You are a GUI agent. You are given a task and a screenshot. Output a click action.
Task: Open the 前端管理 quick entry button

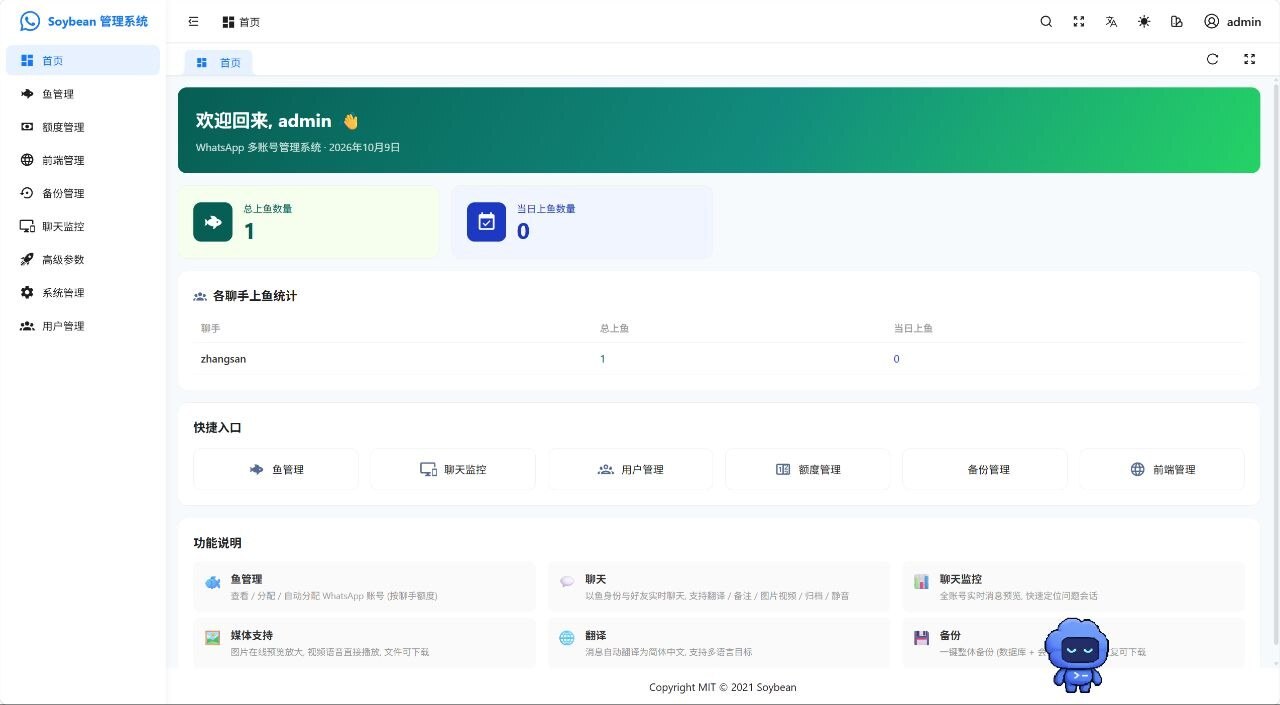[x=1162, y=469]
